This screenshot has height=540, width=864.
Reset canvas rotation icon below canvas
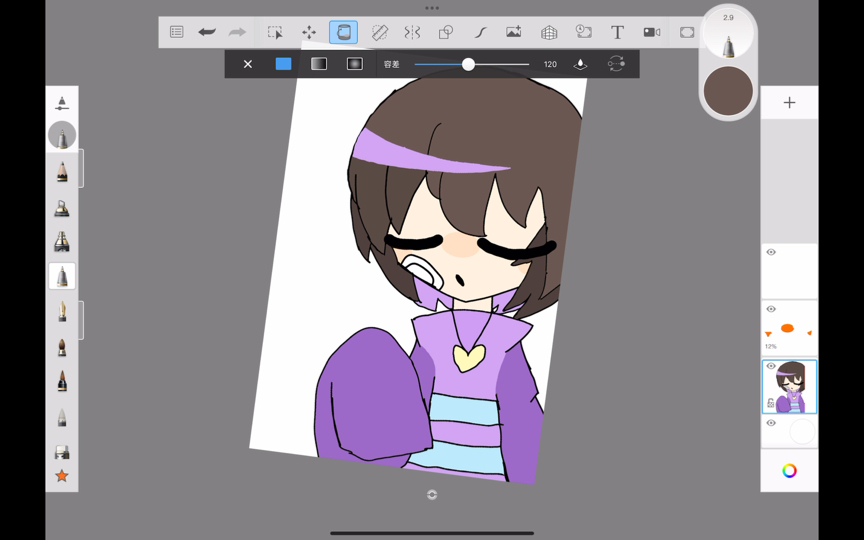click(x=432, y=495)
